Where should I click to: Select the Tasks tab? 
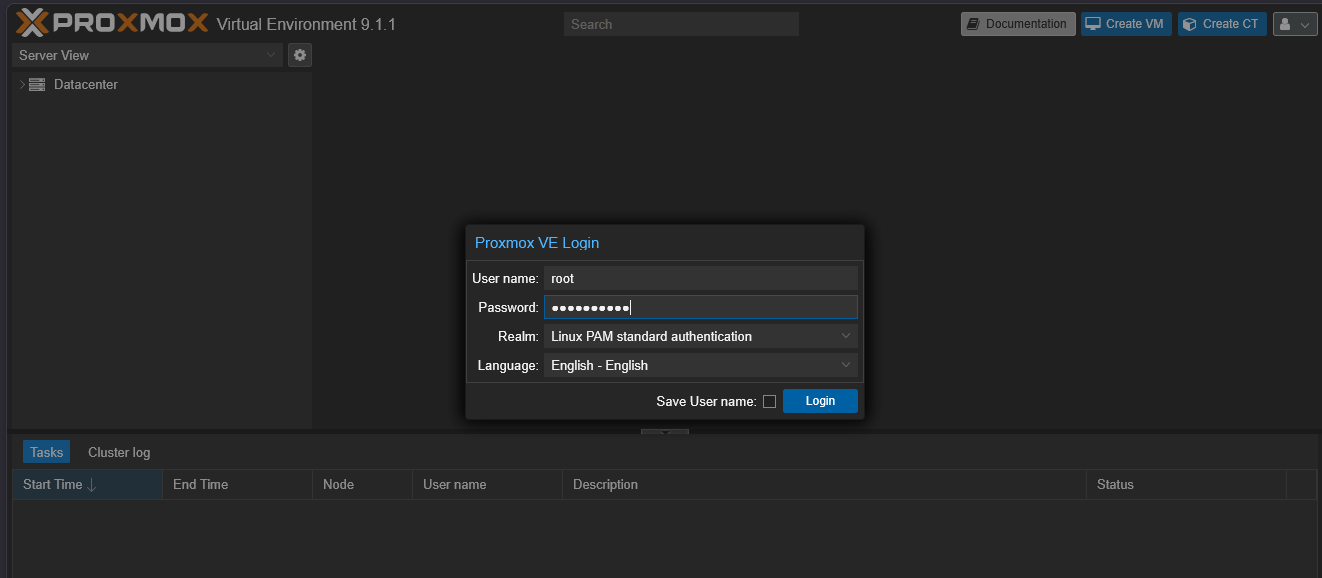[46, 453]
